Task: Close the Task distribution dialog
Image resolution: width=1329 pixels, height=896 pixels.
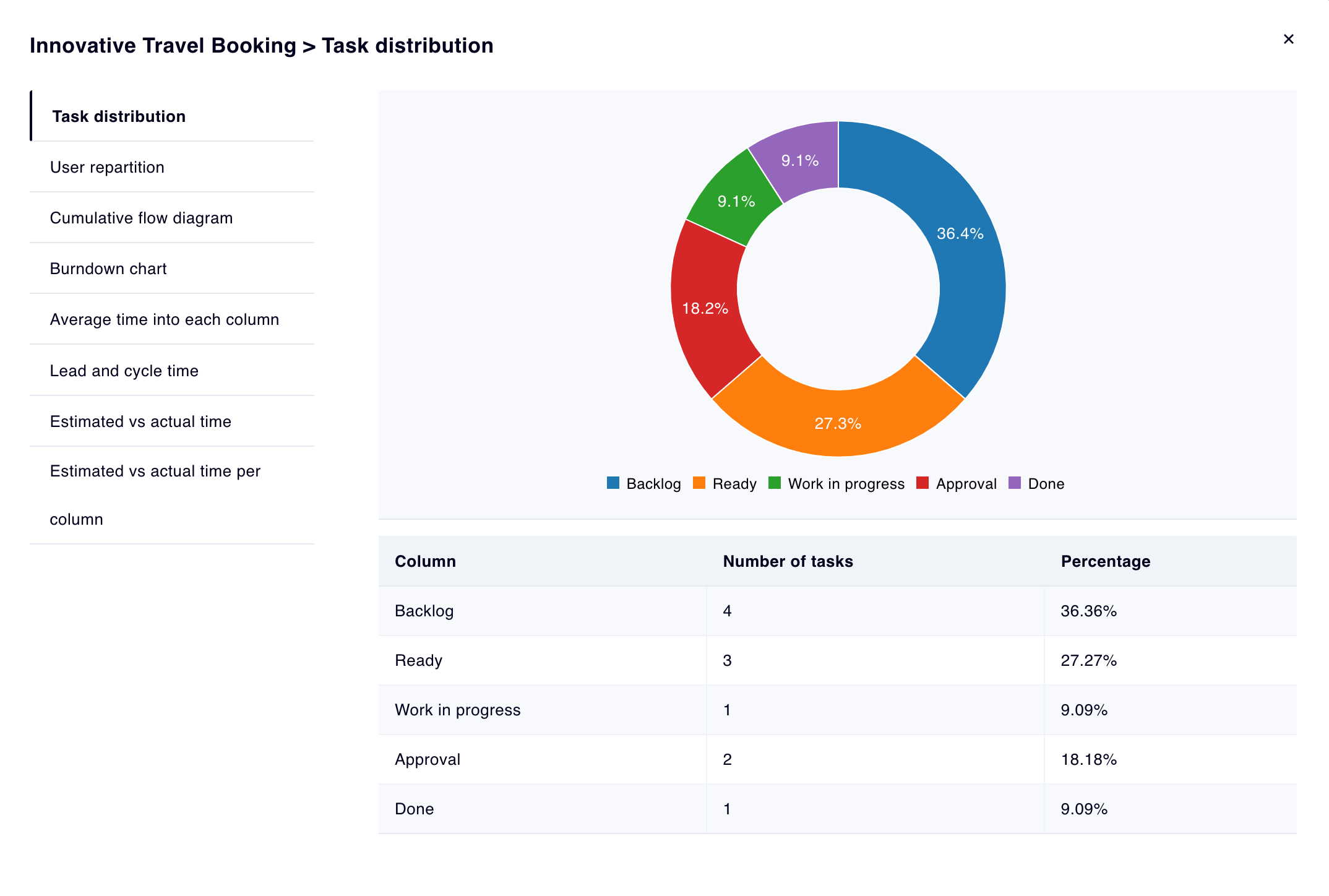Action: pyautogui.click(x=1288, y=40)
